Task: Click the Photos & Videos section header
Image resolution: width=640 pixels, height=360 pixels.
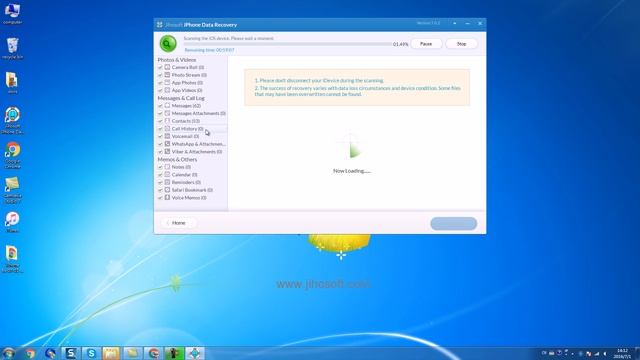Action: click(177, 60)
